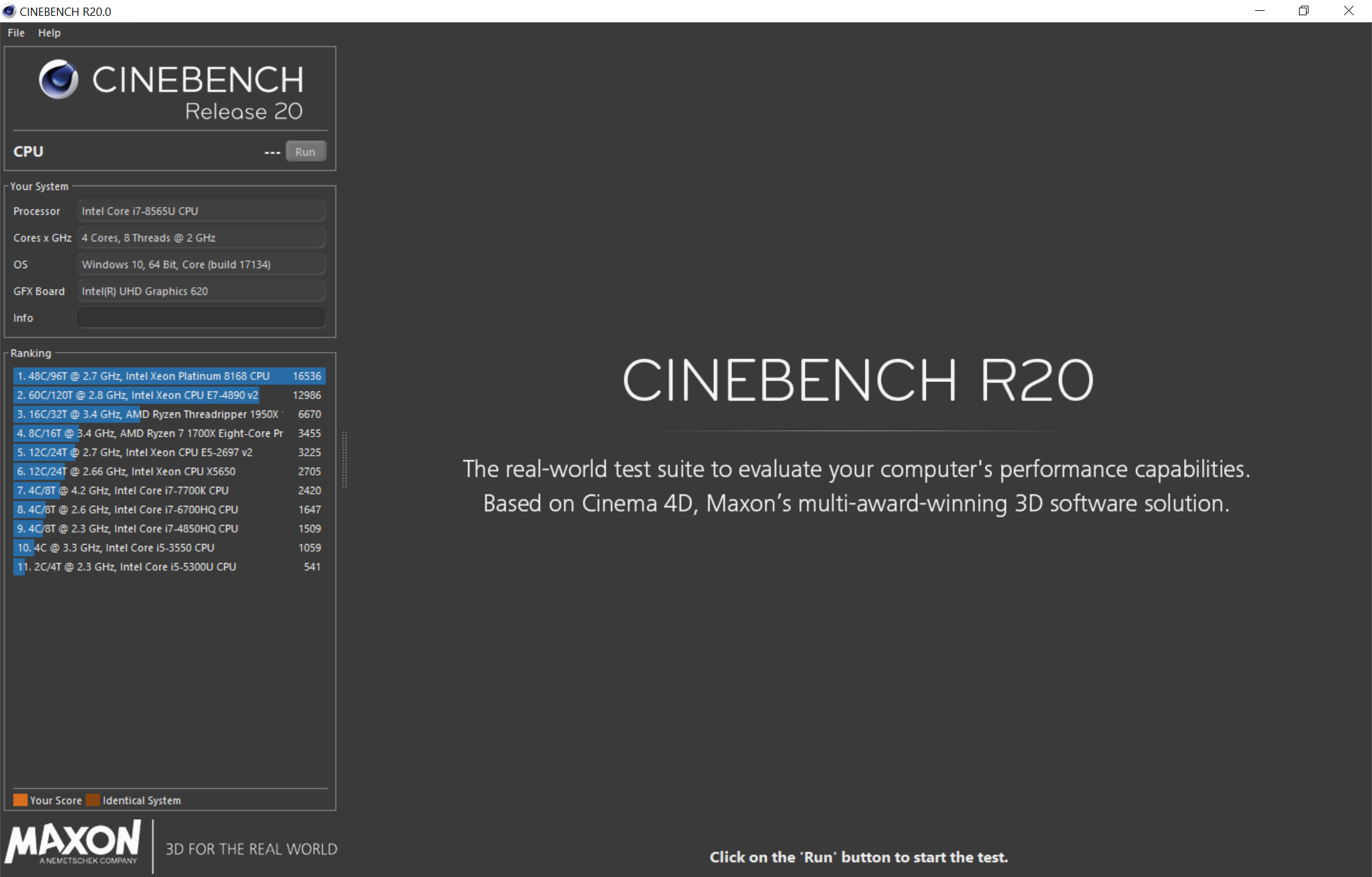Close the Cinebench window
This screenshot has width=1372, height=877.
[x=1348, y=11]
